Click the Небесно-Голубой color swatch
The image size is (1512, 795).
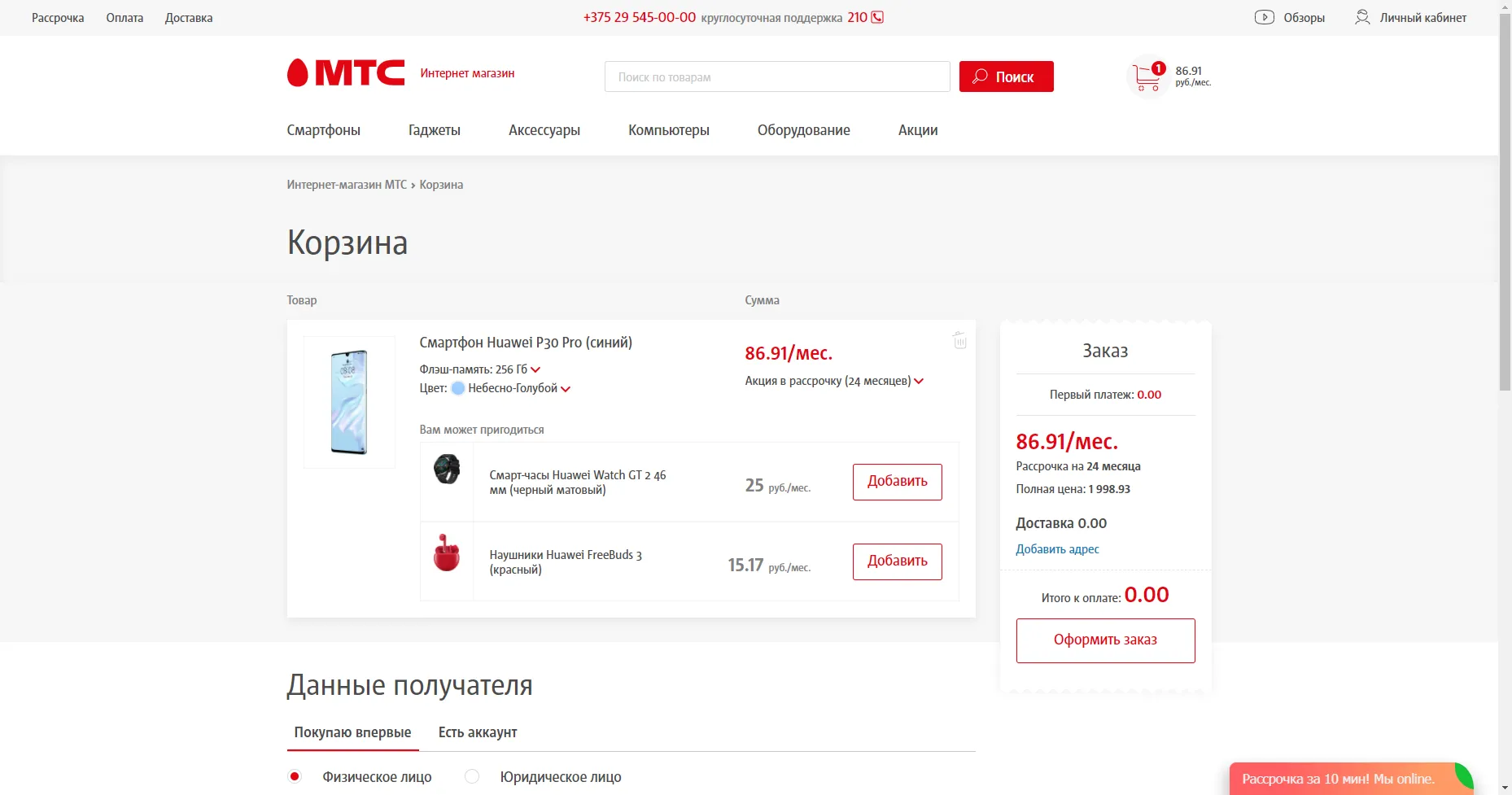(458, 388)
